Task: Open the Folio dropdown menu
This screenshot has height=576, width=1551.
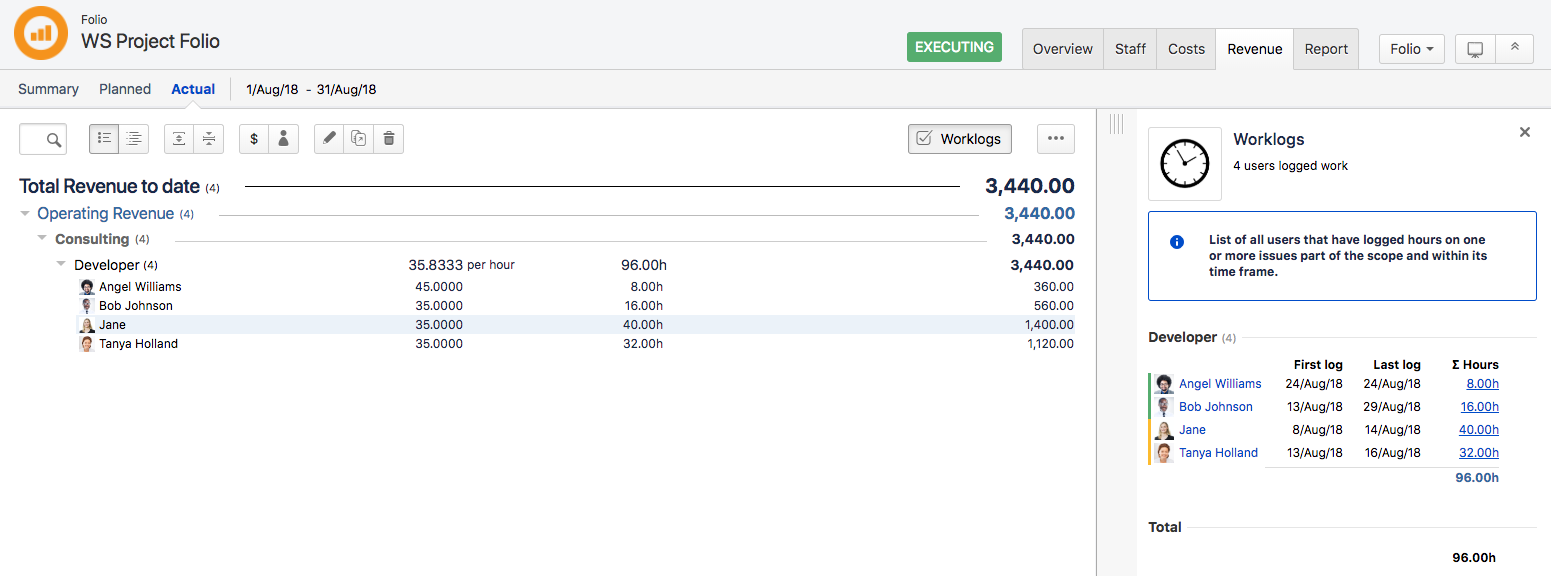Action: click(x=1411, y=49)
